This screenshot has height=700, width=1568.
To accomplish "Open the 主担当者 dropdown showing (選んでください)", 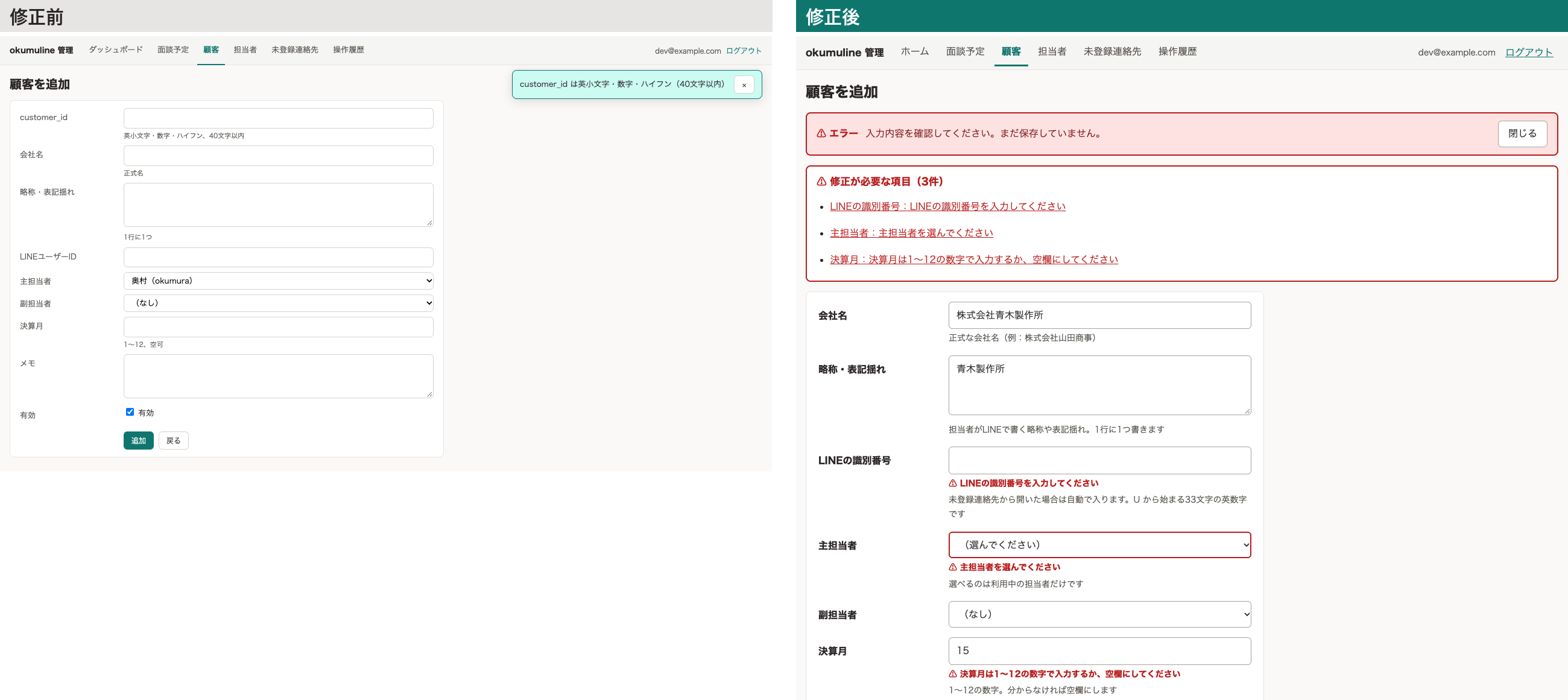I will (1099, 545).
